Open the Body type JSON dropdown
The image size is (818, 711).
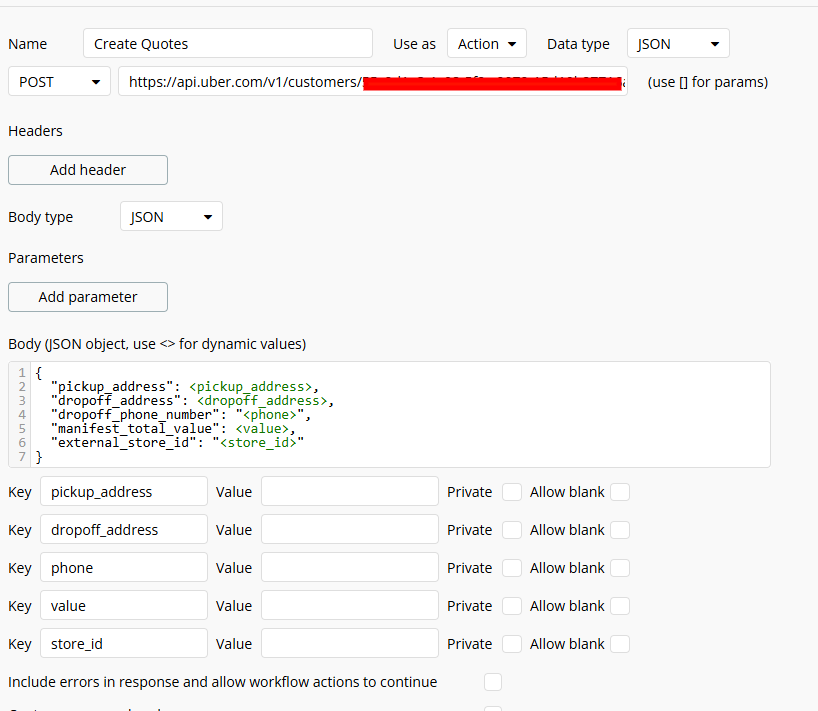(x=171, y=216)
